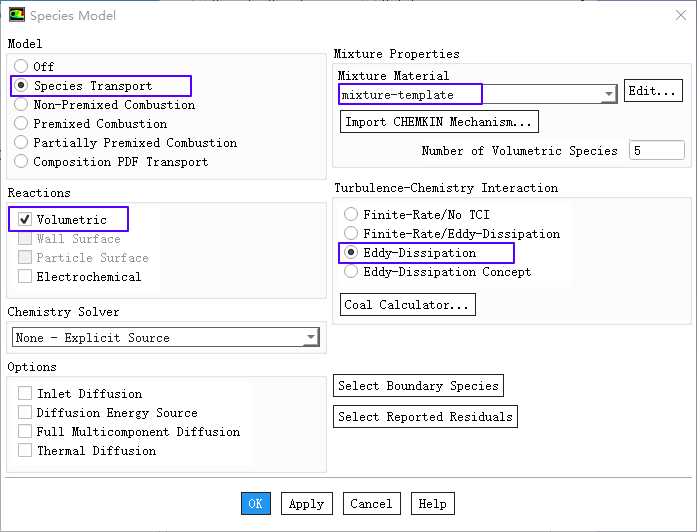Select Finite-Rate/No TCI interaction
The image size is (697, 532).
point(350,215)
